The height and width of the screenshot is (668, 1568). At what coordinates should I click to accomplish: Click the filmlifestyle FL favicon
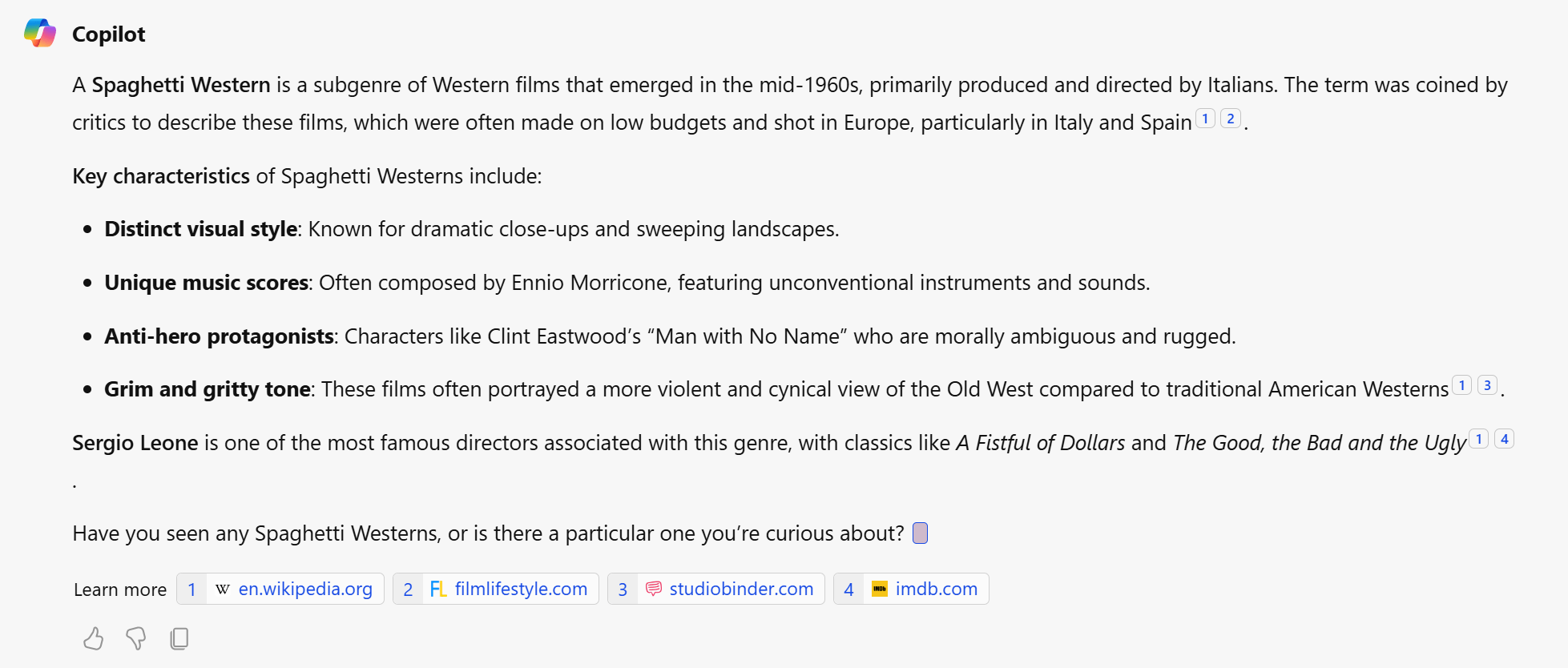point(438,590)
